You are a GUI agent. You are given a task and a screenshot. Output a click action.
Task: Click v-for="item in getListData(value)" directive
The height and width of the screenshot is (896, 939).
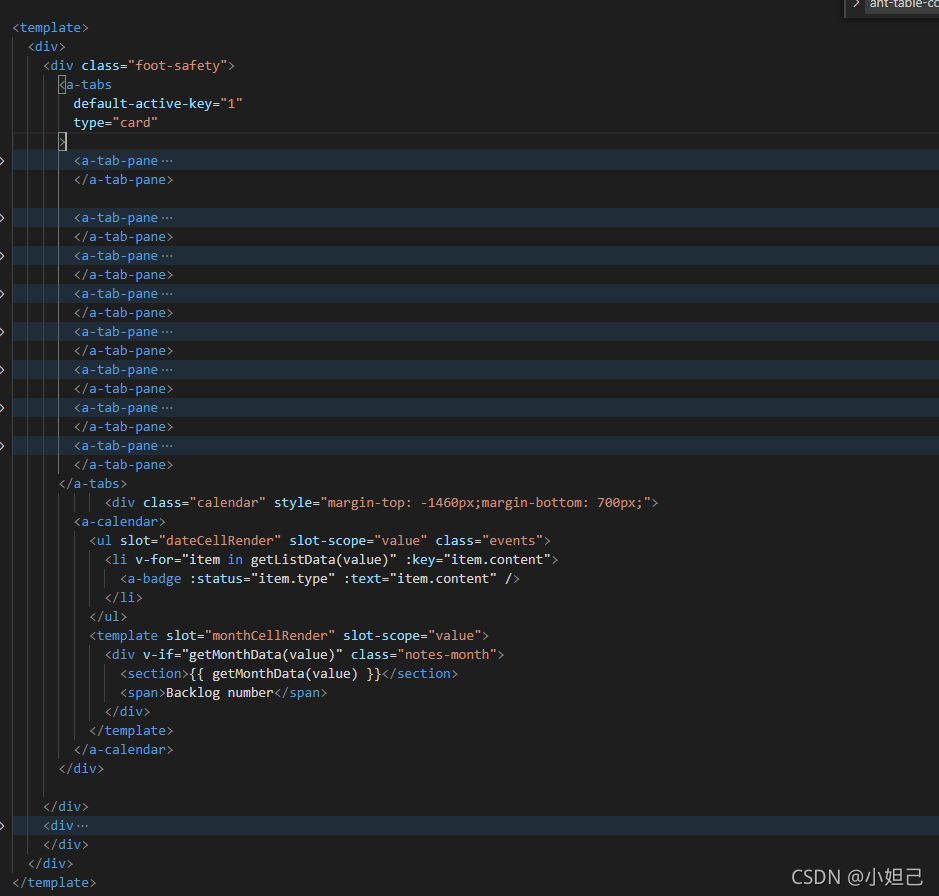[x=265, y=559]
